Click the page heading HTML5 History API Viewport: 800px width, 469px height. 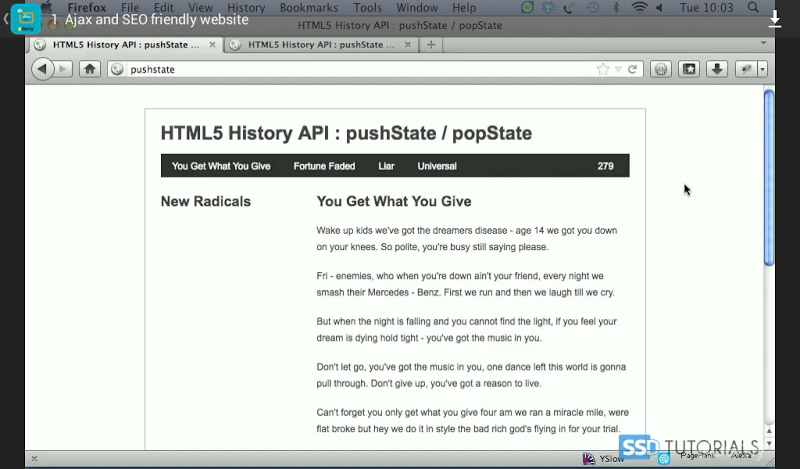pos(346,133)
